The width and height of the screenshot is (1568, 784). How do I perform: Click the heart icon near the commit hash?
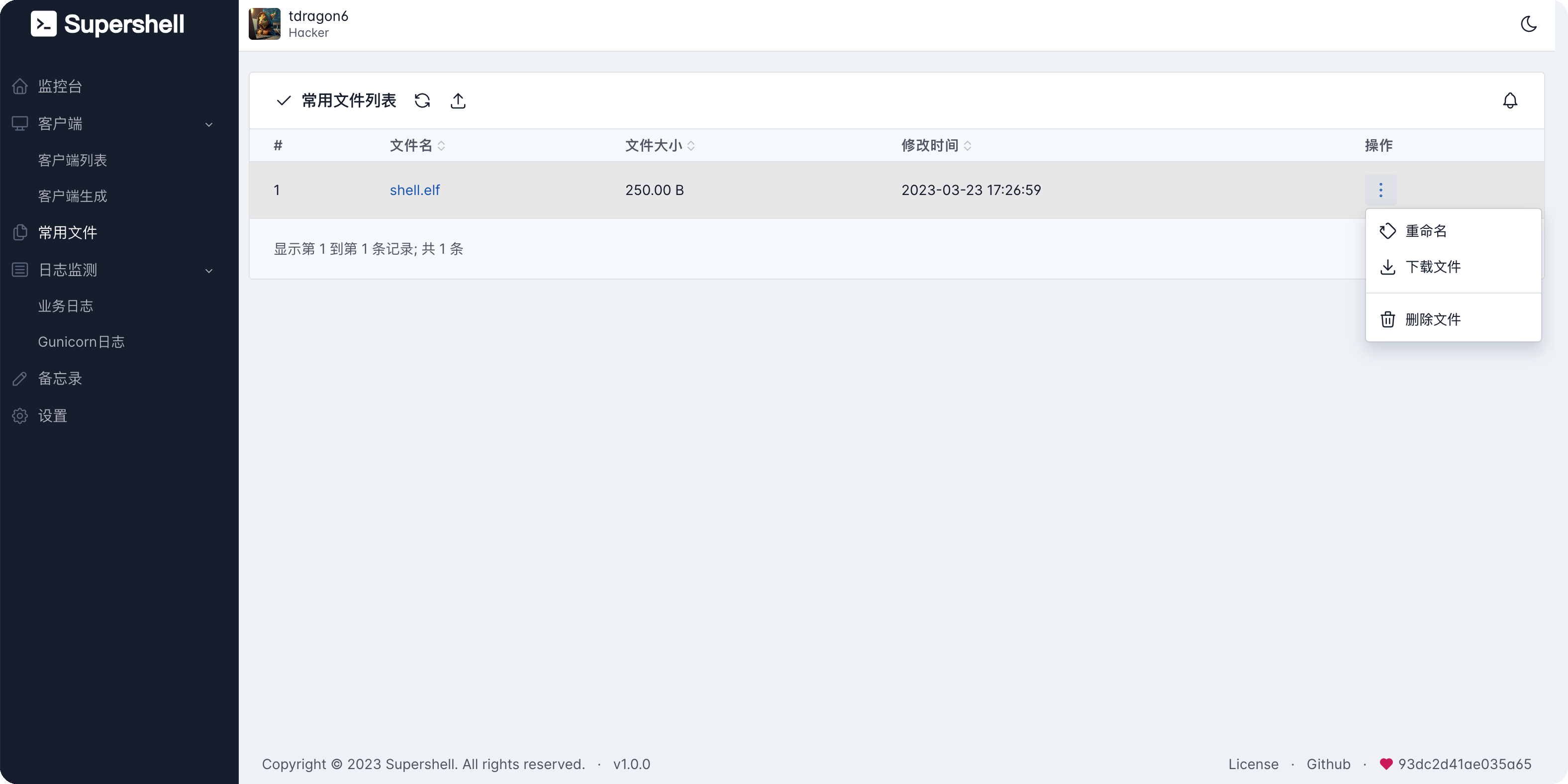1386,764
